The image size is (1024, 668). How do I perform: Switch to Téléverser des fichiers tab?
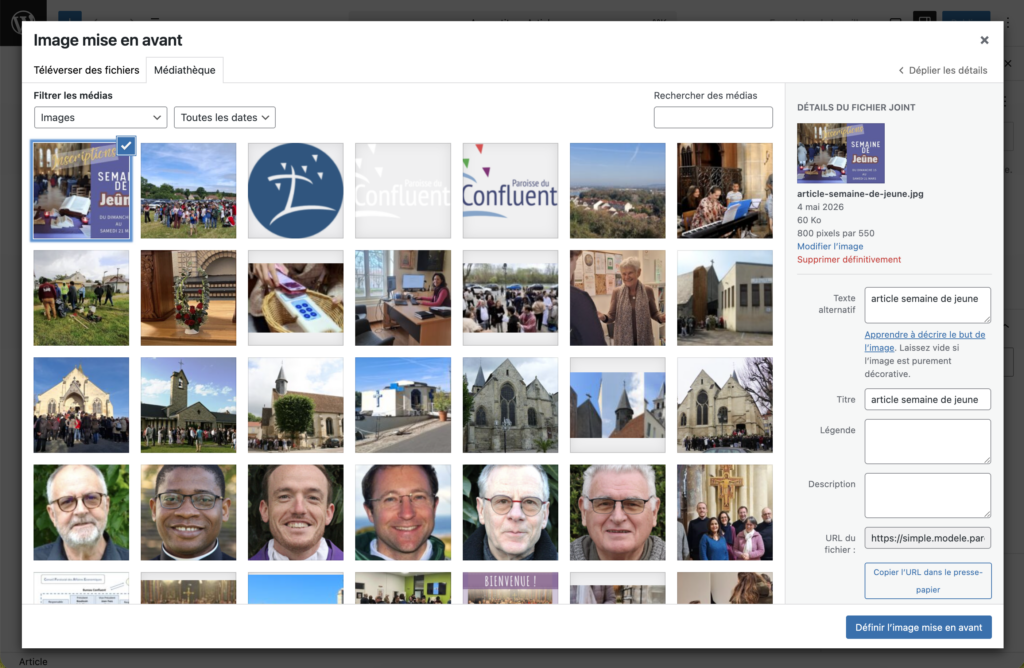86,70
